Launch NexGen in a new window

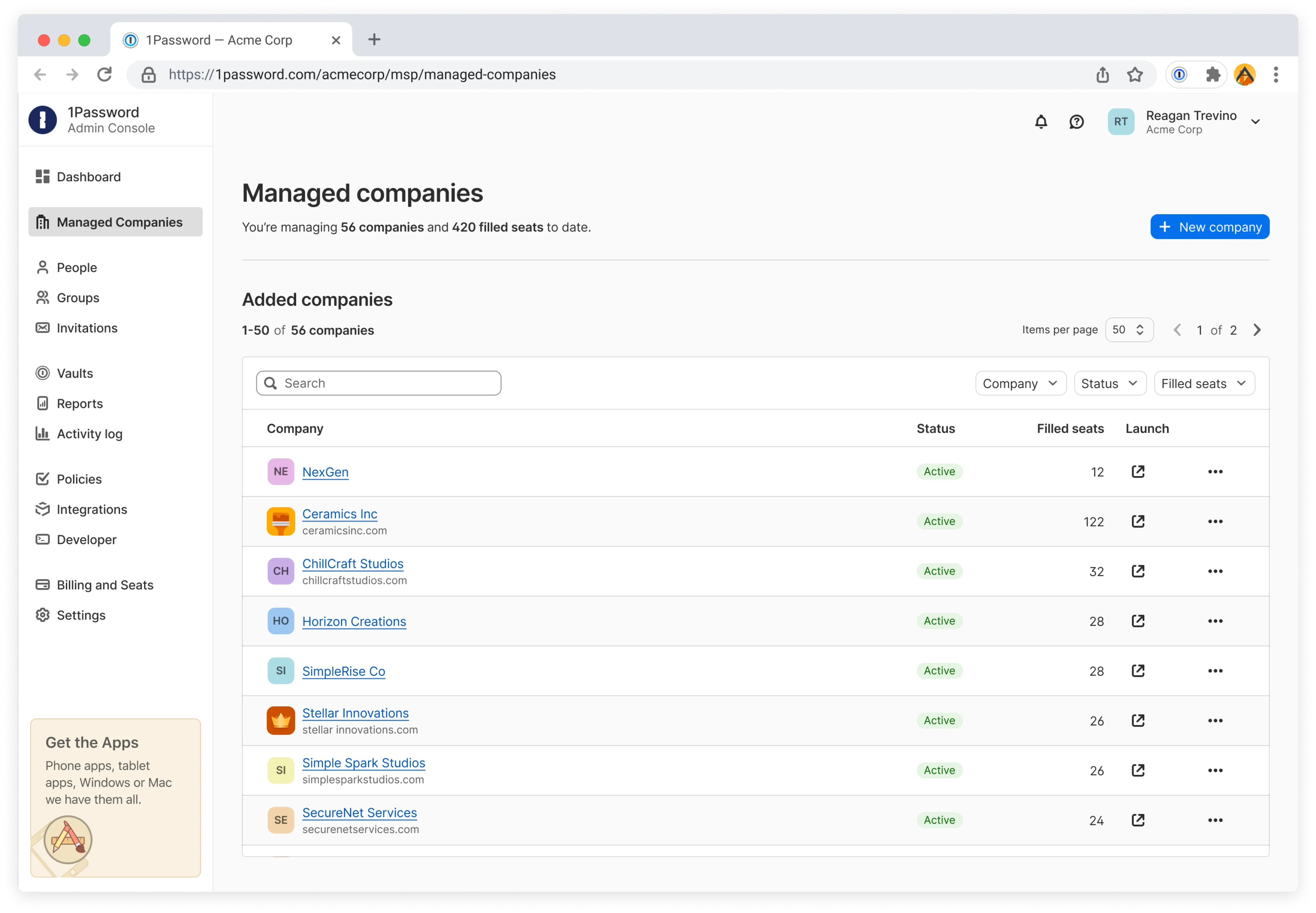click(1137, 471)
